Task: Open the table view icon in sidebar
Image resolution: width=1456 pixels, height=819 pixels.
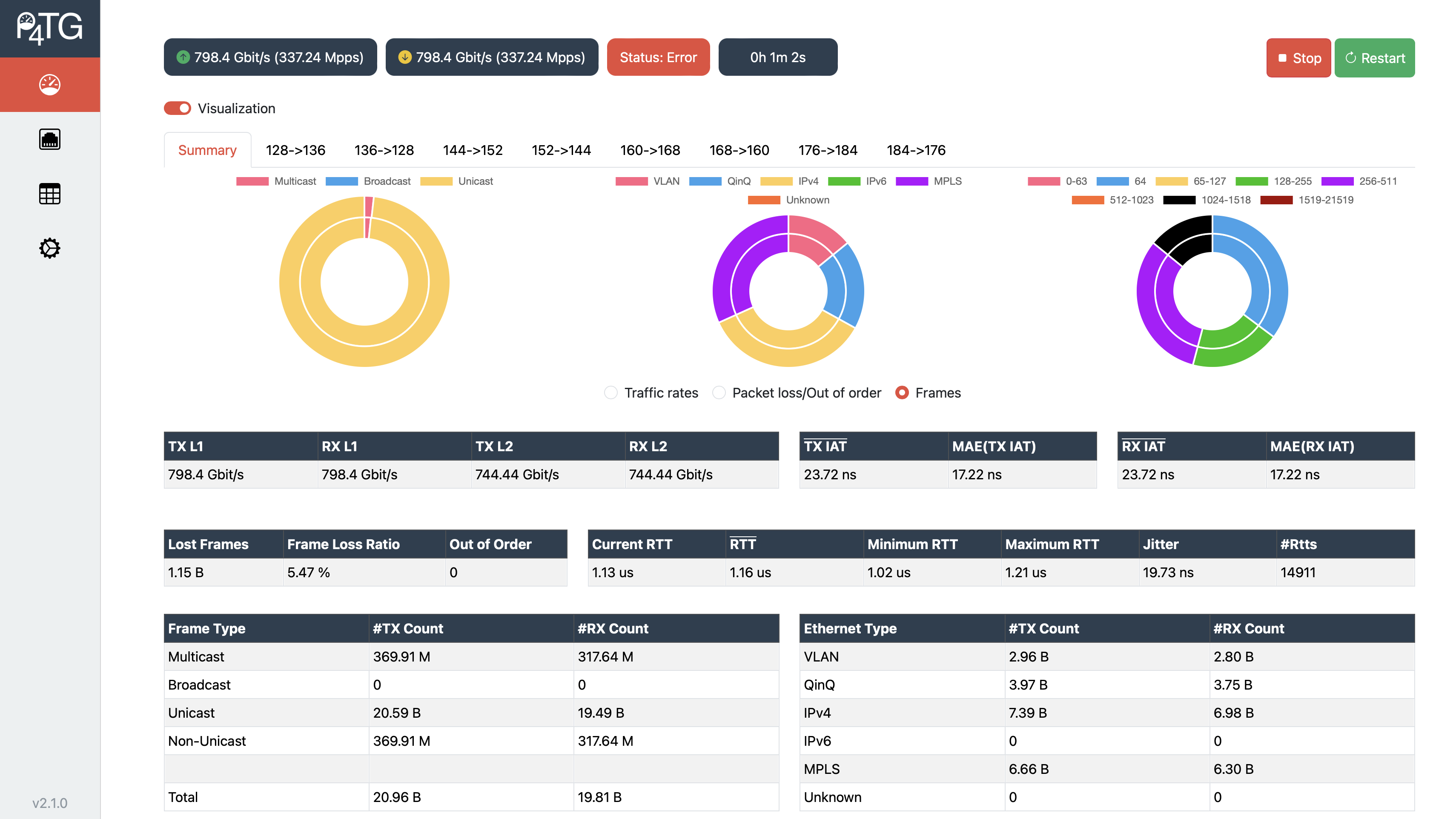Action: coord(50,194)
